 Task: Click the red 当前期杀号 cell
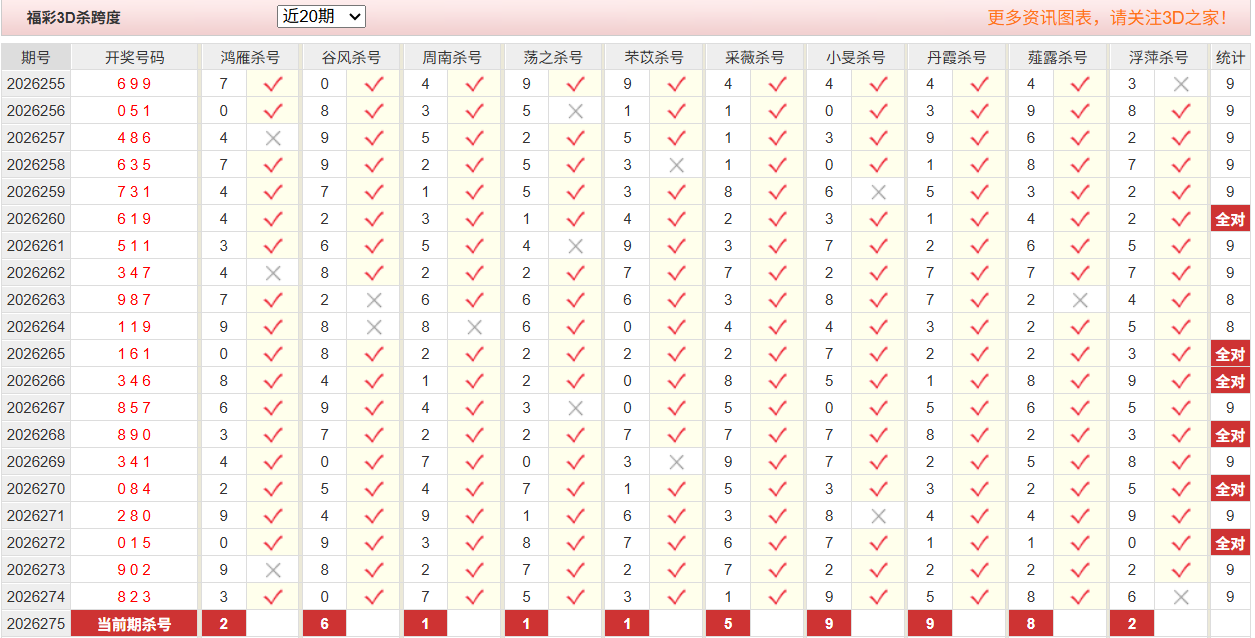pyautogui.click(x=134, y=624)
